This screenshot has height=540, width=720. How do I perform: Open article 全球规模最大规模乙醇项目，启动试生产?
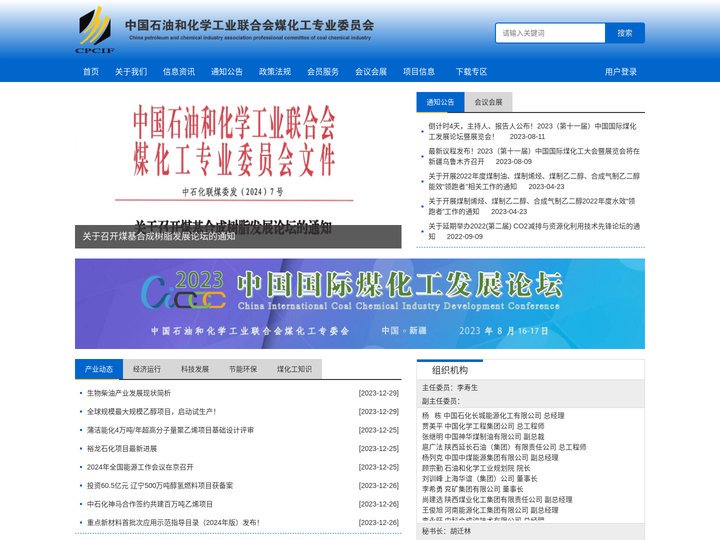tap(152, 411)
